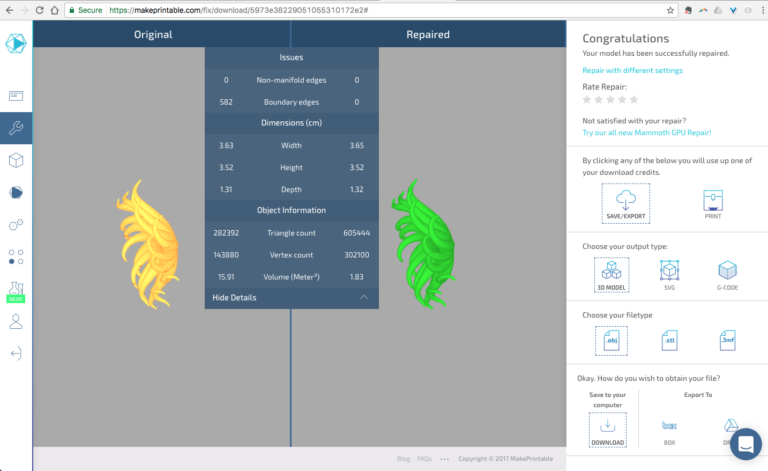The height and width of the screenshot is (471, 768).
Task: Try the Mammoth GPU Repair link
Action: coord(647,132)
